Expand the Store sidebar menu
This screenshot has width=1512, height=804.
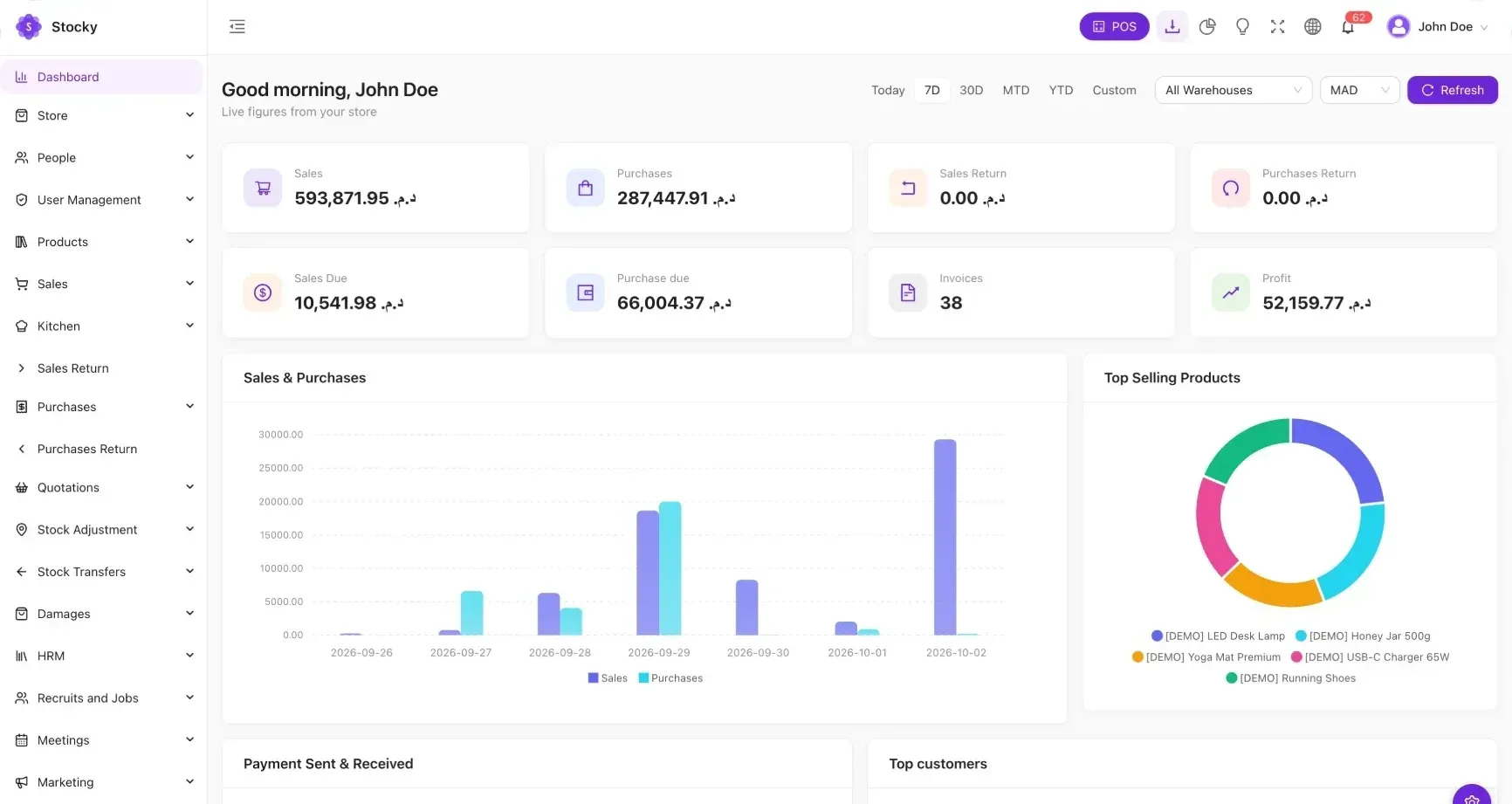tap(105, 115)
